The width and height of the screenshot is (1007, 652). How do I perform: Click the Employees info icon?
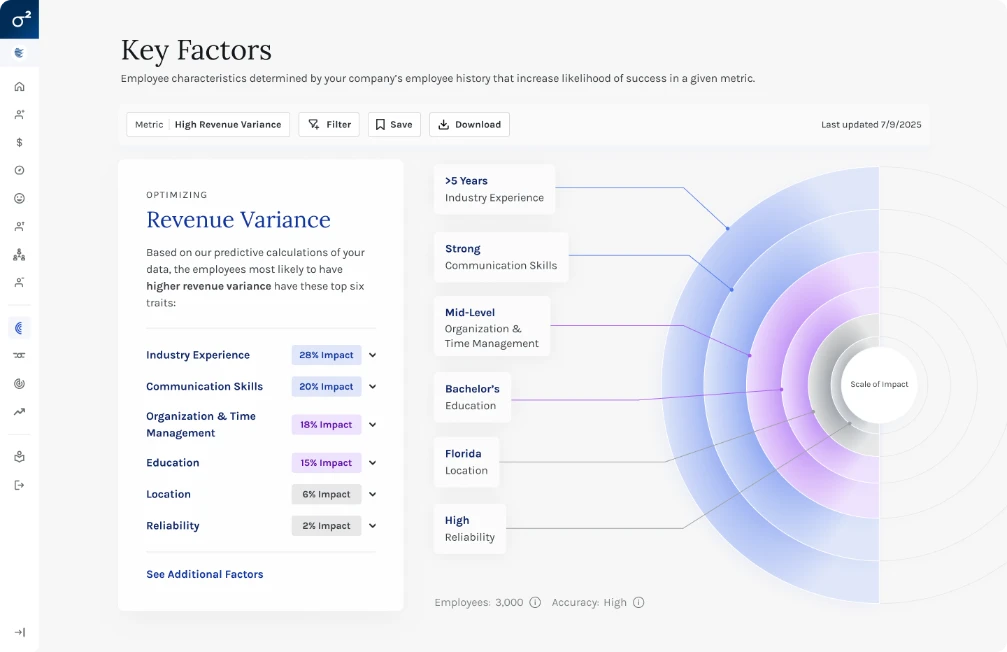click(535, 603)
